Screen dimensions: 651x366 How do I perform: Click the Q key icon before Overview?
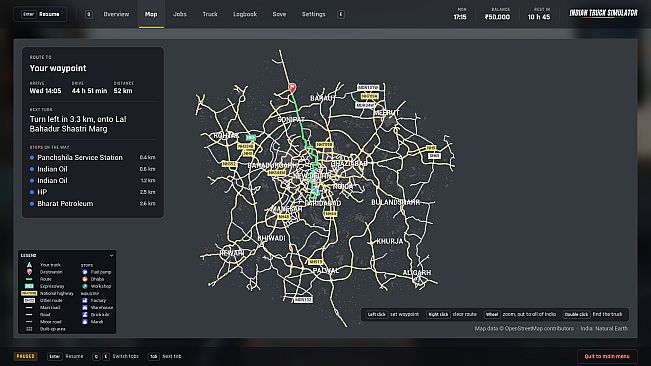(x=89, y=14)
